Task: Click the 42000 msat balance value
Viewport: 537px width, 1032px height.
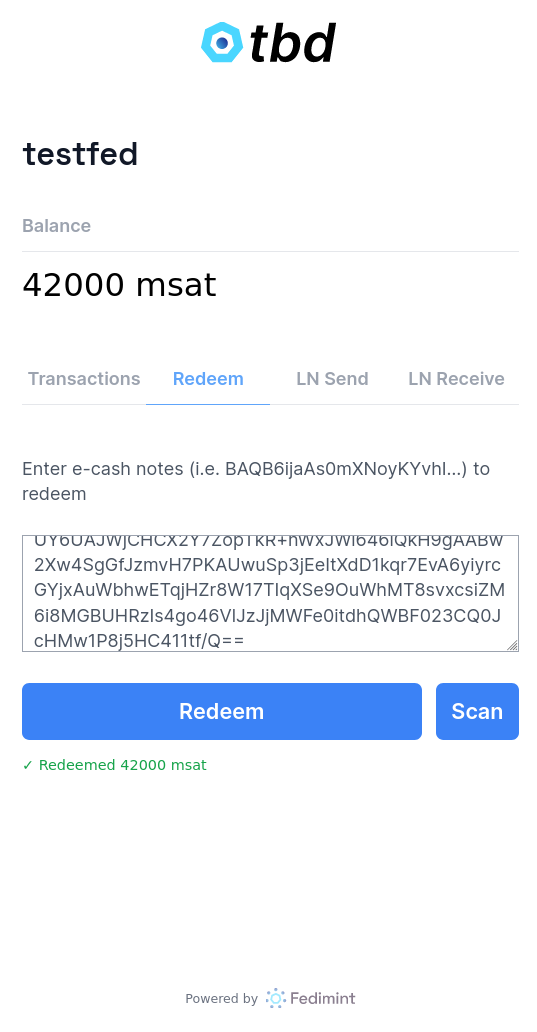Action: tap(119, 286)
